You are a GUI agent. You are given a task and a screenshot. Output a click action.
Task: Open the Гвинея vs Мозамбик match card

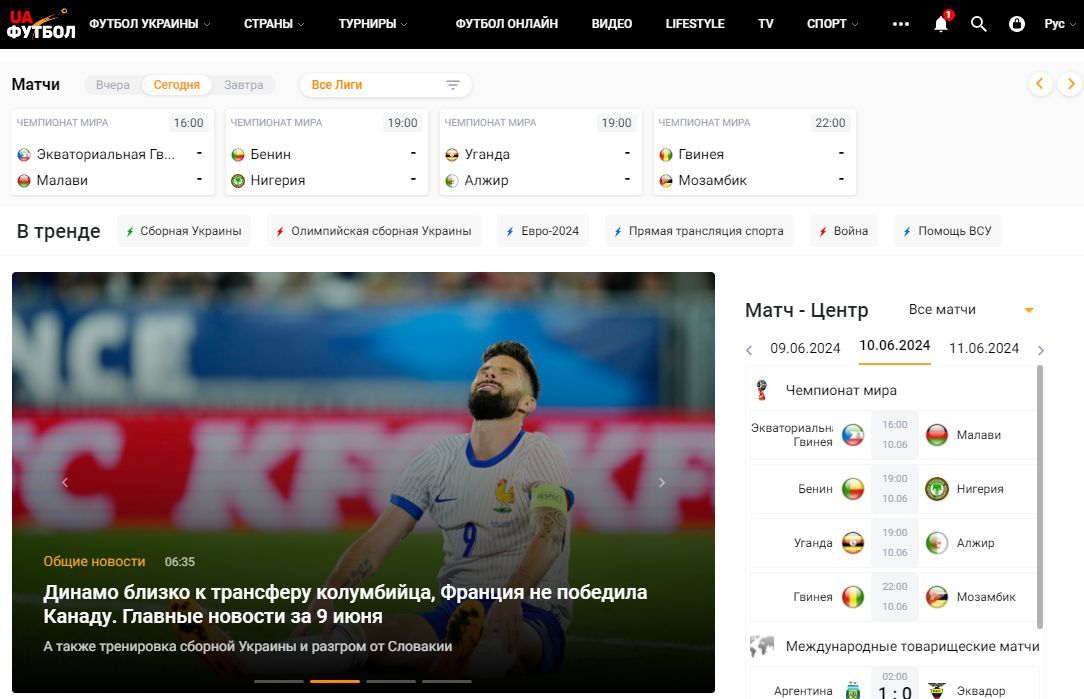(754, 152)
